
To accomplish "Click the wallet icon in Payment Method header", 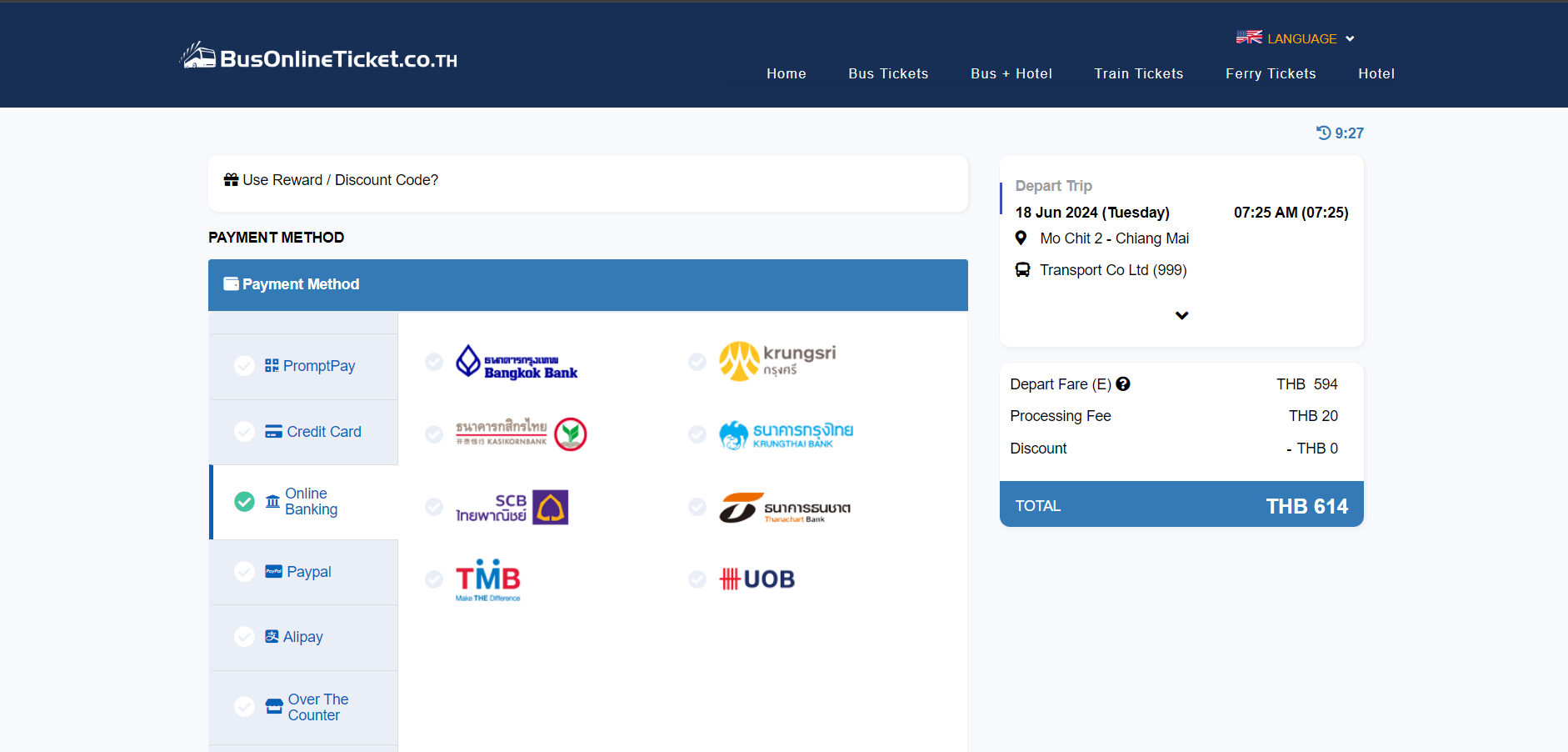I will 231,283.
